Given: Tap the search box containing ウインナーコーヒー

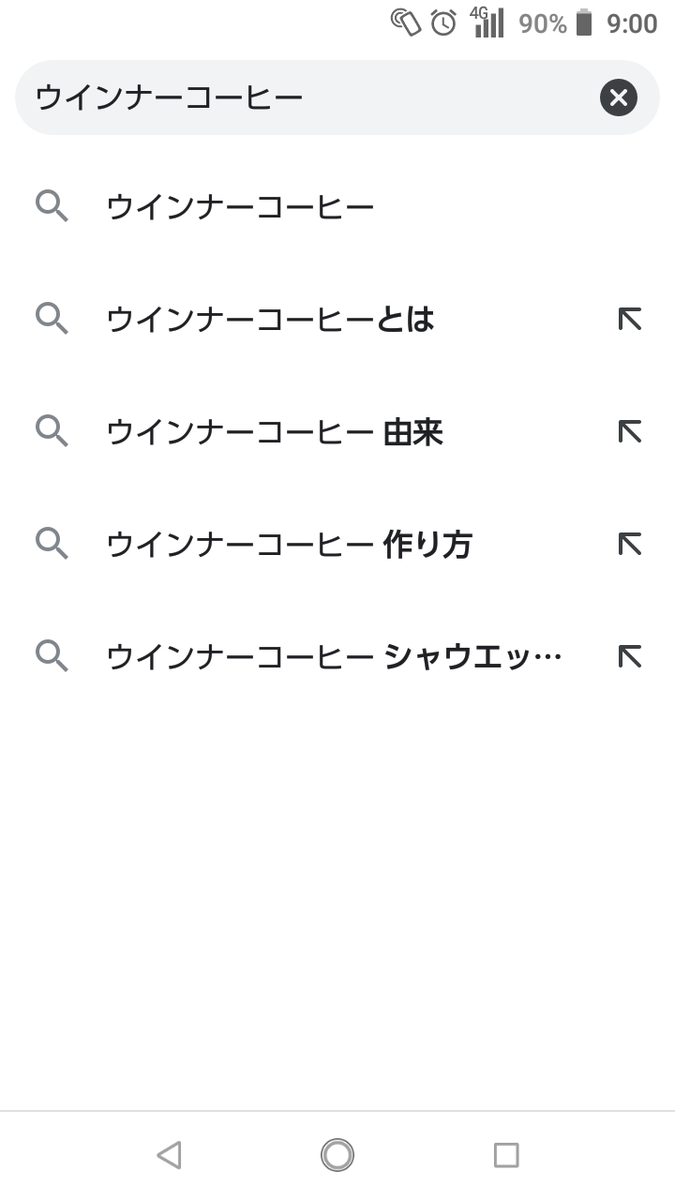Looking at the screenshot, I should [300, 97].
